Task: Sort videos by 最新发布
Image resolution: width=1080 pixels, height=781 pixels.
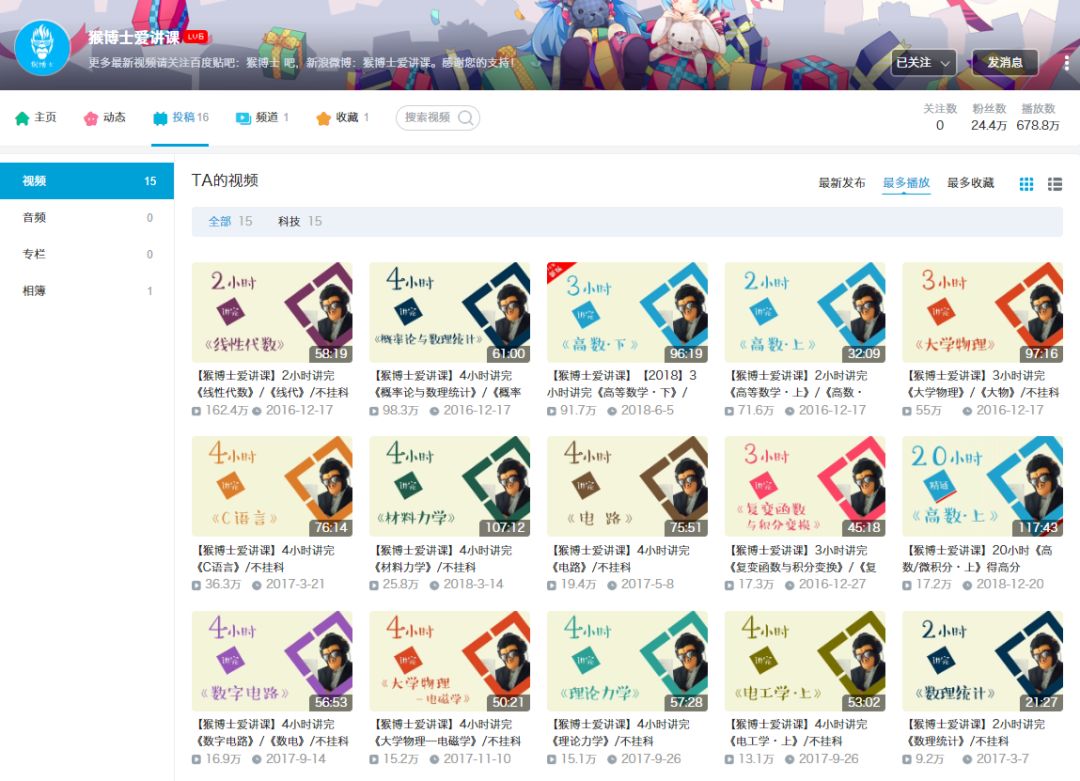Action: coord(841,184)
